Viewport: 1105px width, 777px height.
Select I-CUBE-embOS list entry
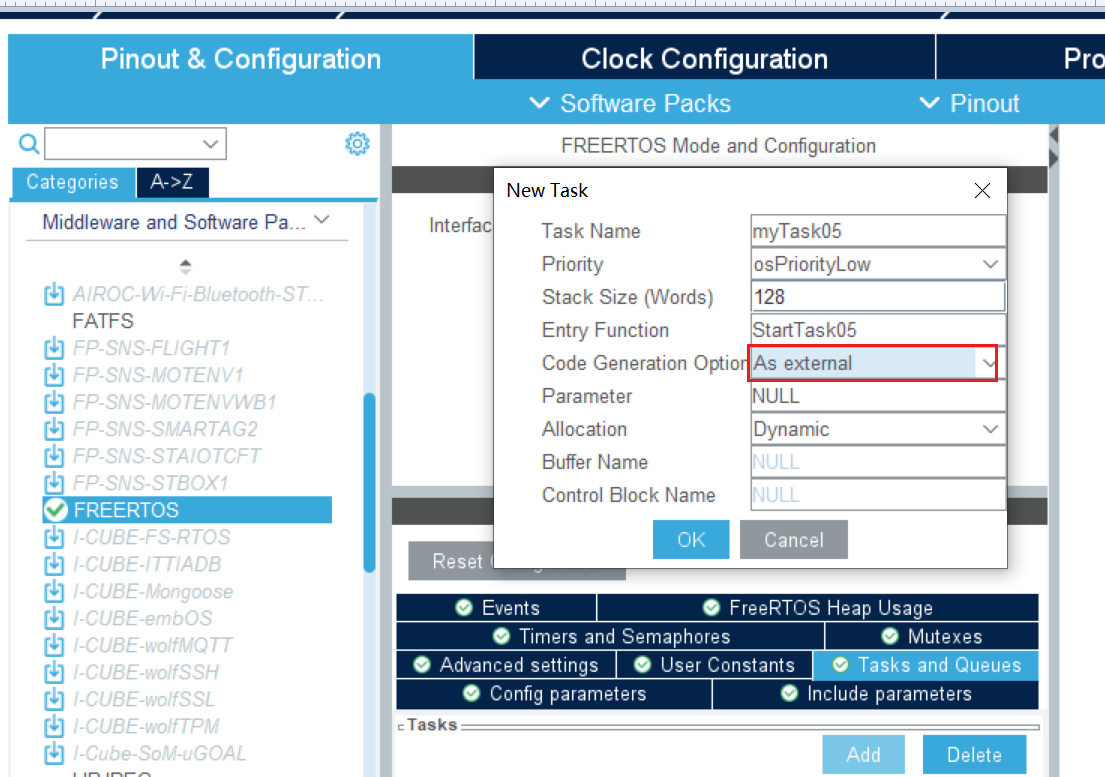(x=142, y=619)
